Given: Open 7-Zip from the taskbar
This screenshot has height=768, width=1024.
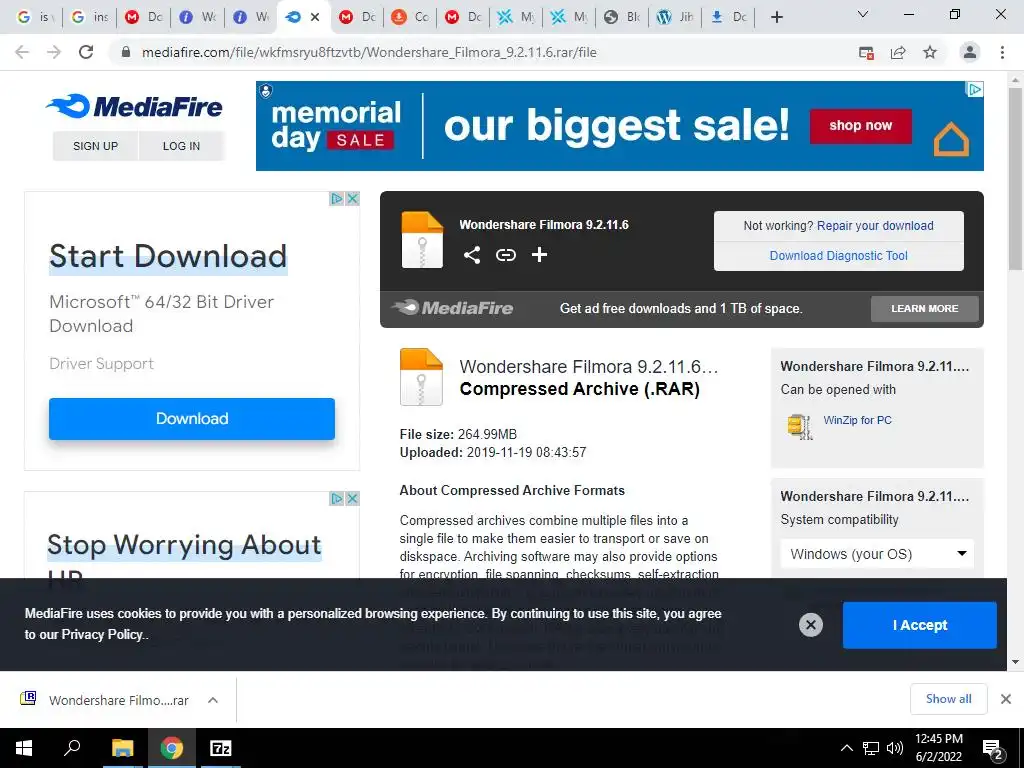Looking at the screenshot, I should (220, 748).
